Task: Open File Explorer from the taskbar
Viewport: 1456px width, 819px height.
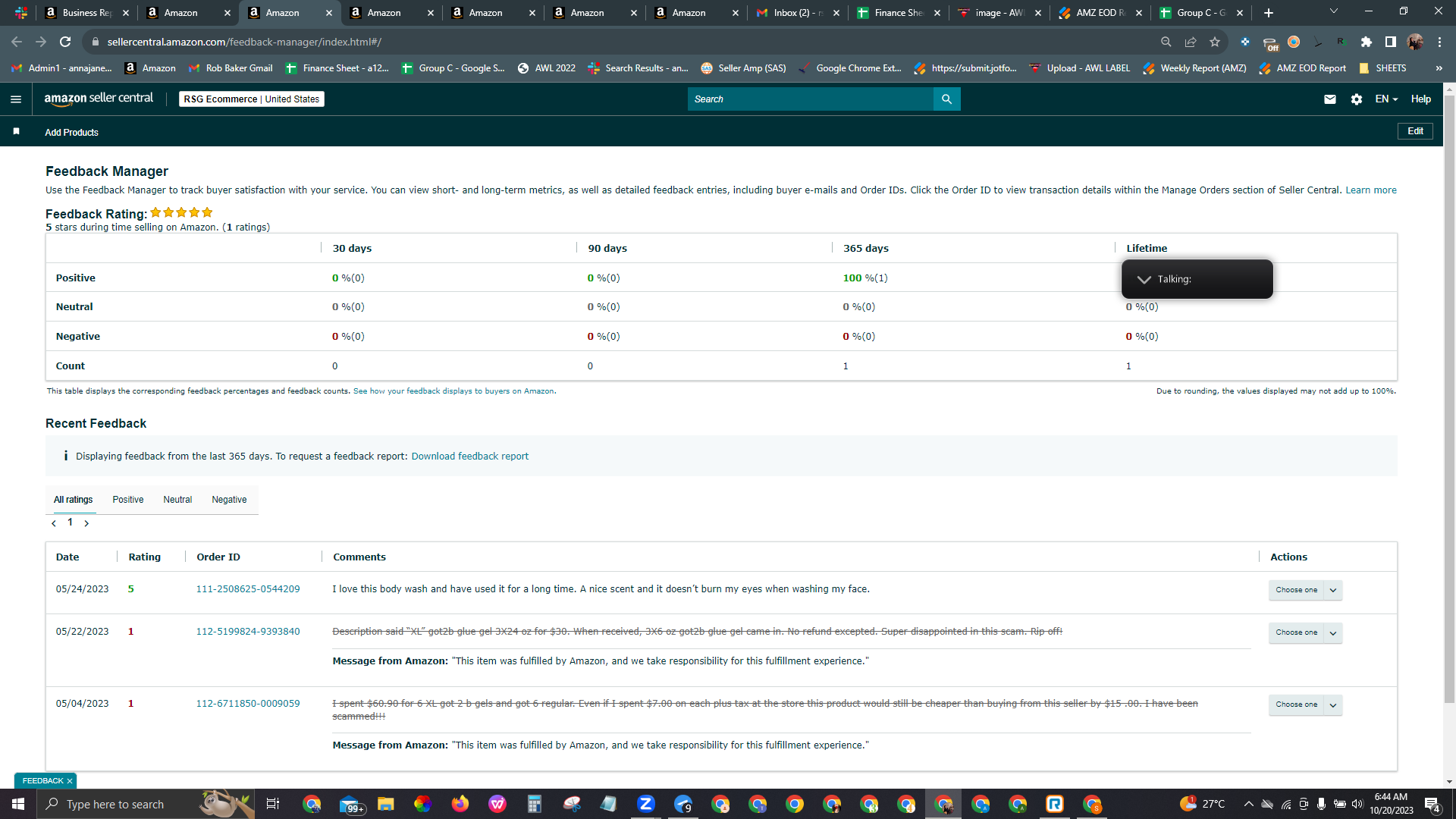Action: pos(386,804)
